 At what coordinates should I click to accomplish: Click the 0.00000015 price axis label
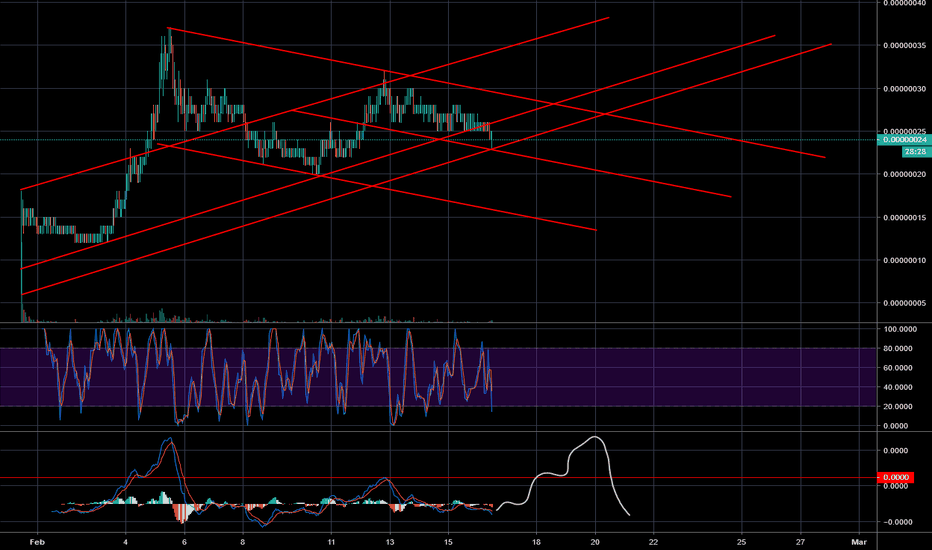905,218
